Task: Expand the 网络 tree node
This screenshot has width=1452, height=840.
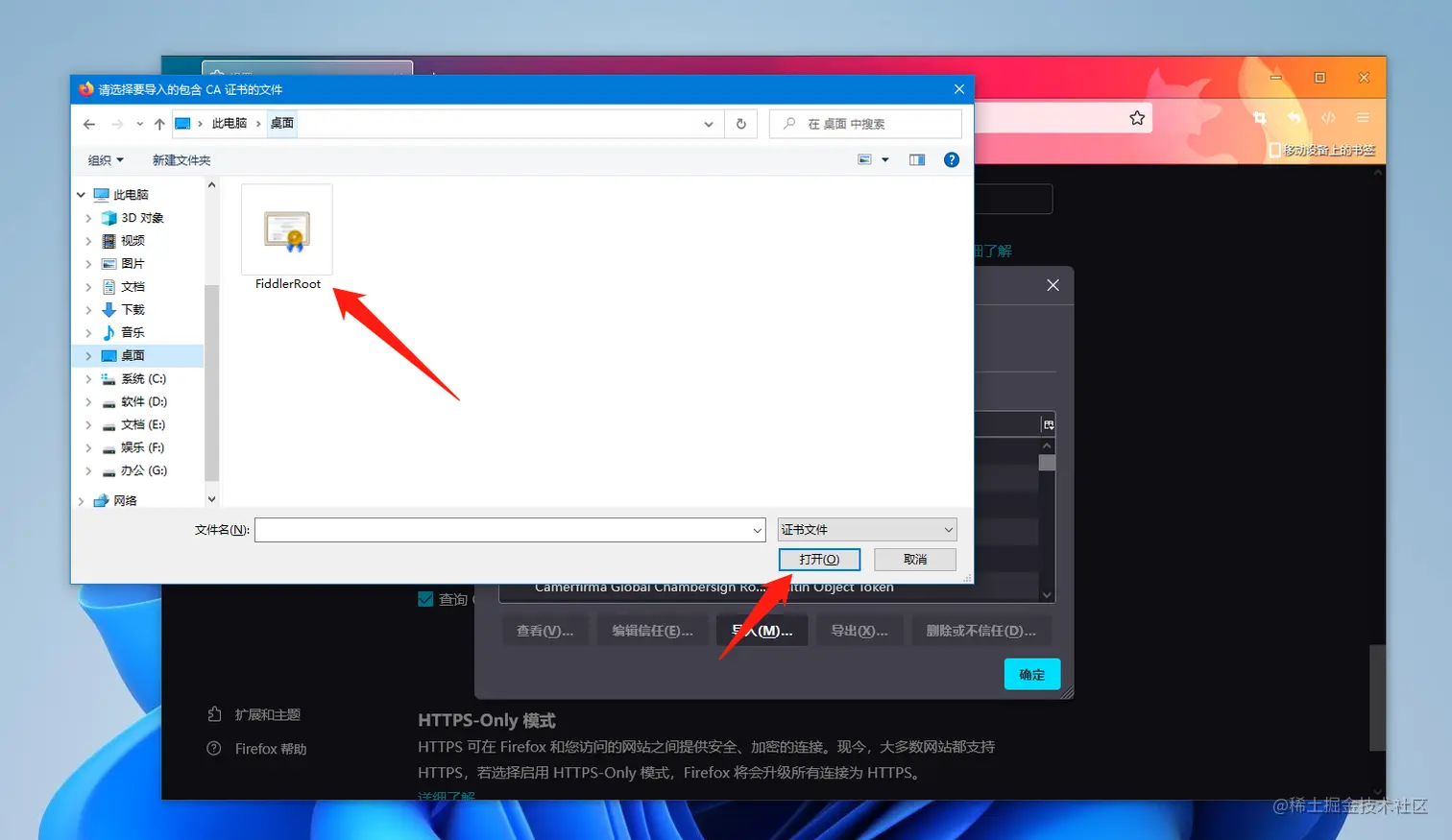Action: 81,501
